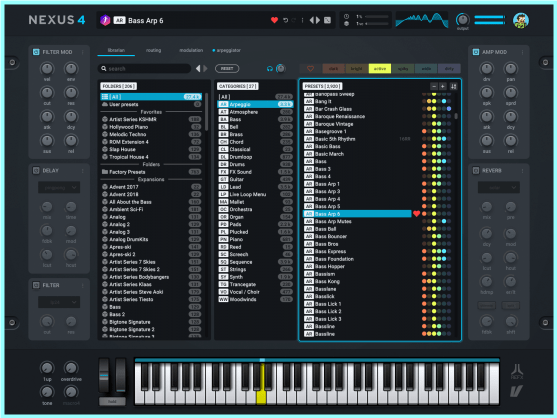Click the red heart beside Bass Arp 6 row
Viewport: 557px width, 418px height.
pyautogui.click(x=416, y=214)
